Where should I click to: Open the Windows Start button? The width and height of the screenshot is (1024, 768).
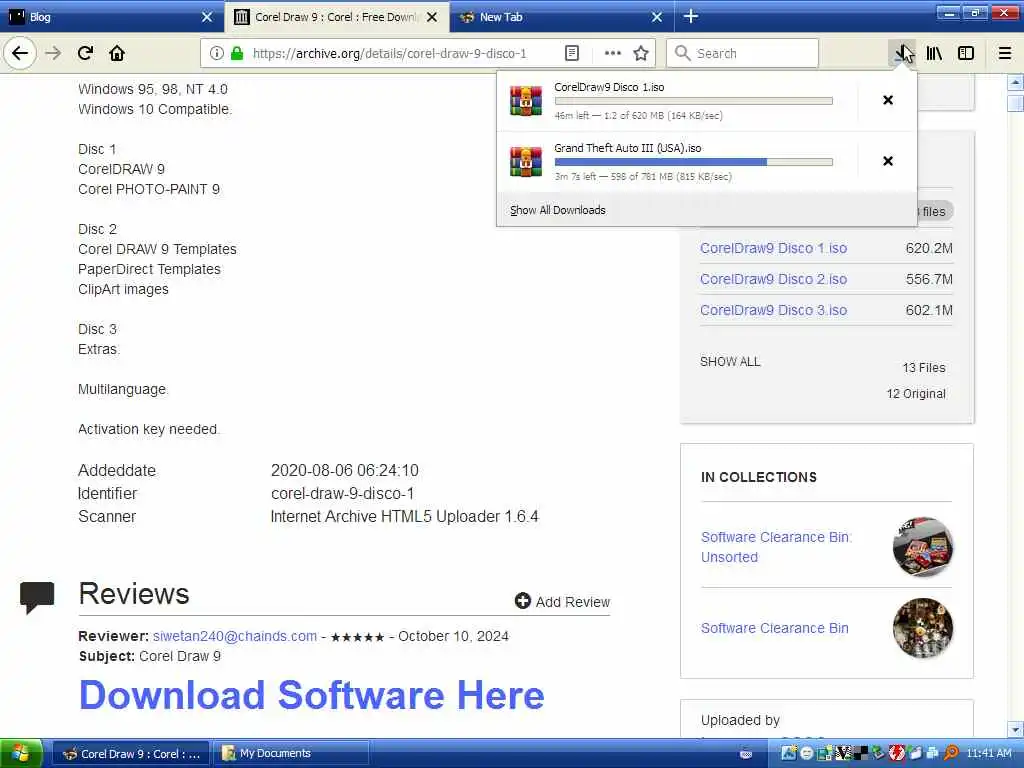point(21,754)
